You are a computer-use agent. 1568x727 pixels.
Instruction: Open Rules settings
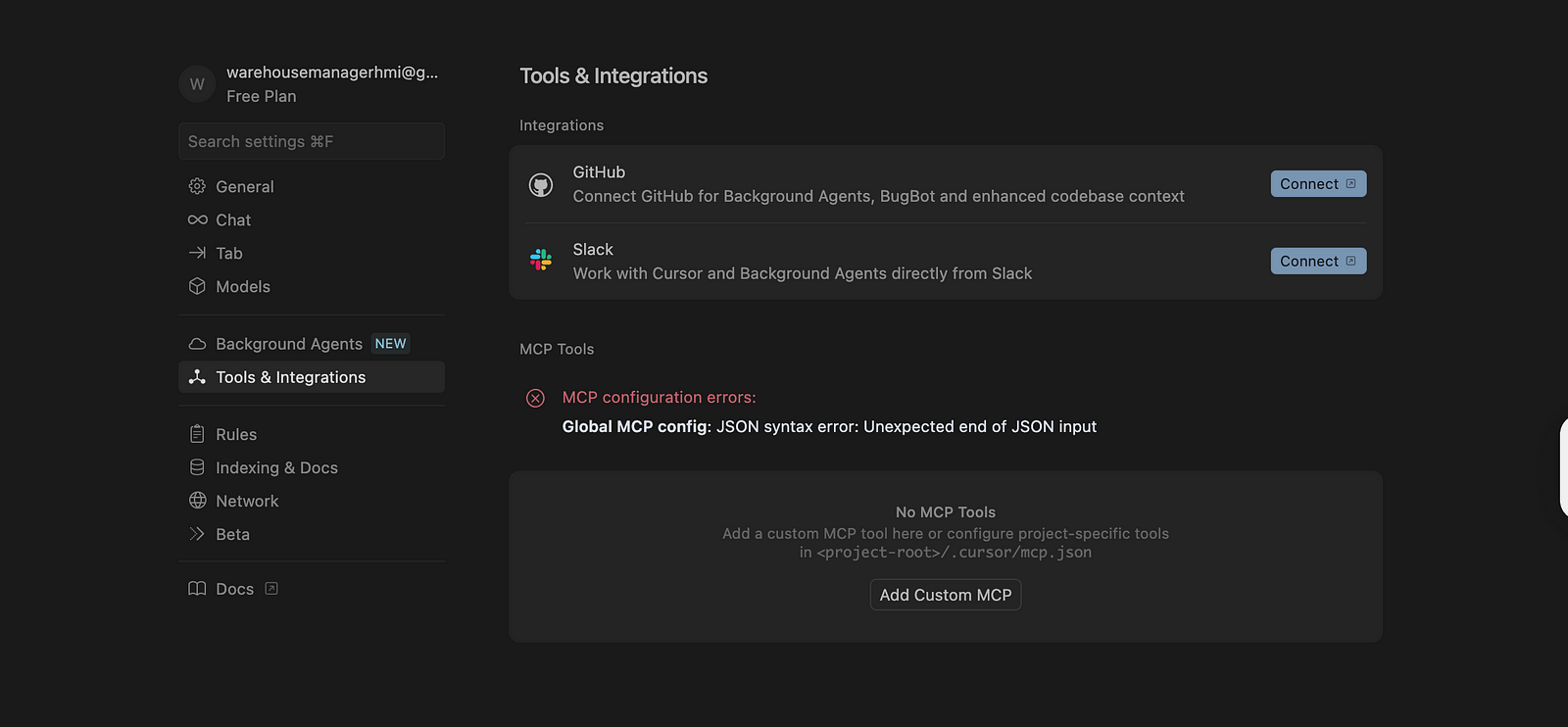pos(312,434)
